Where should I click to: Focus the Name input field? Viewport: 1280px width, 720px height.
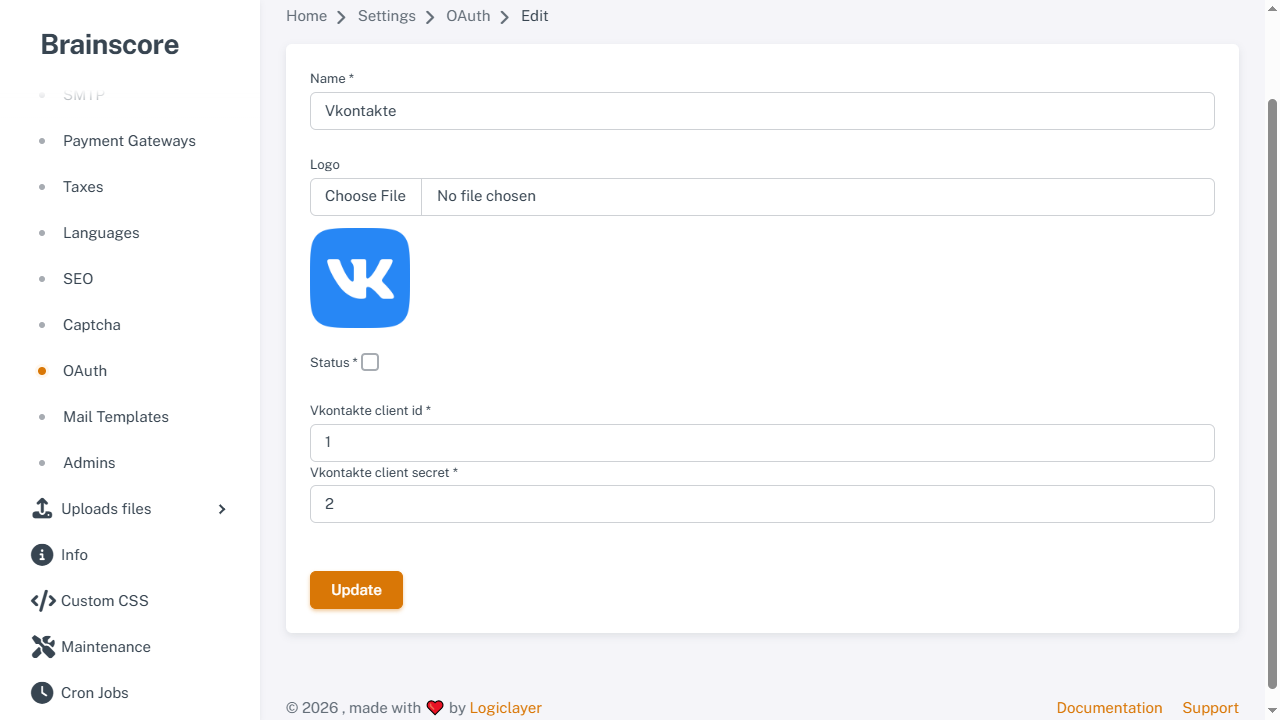click(x=762, y=111)
